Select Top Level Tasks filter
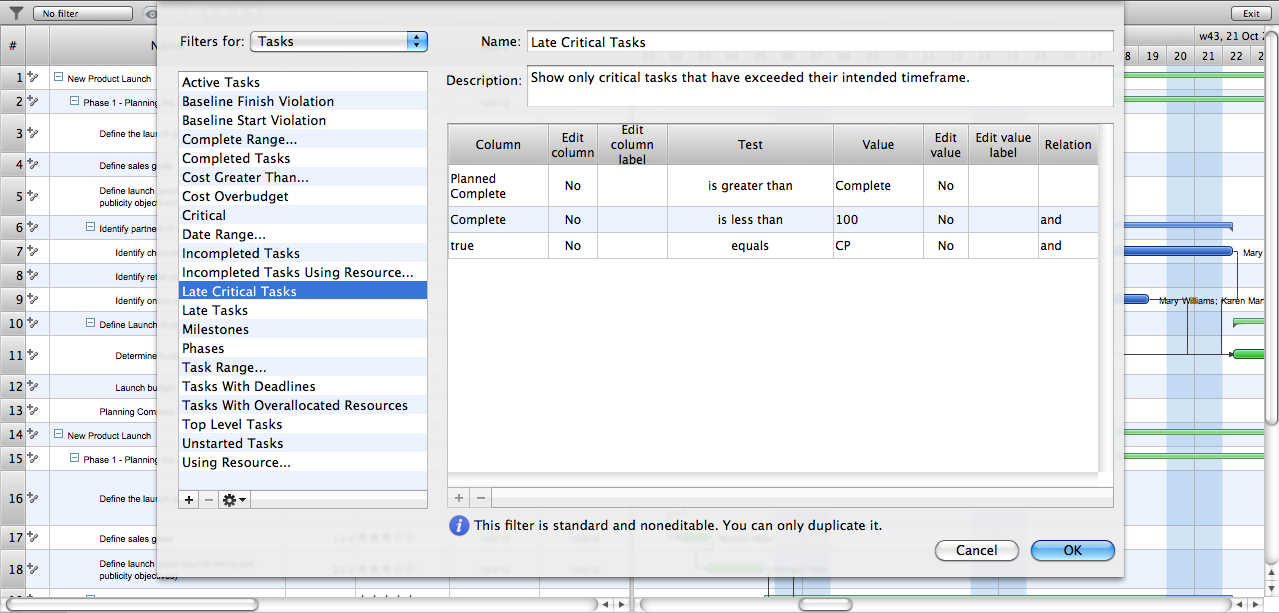1279x613 pixels. tap(303, 424)
